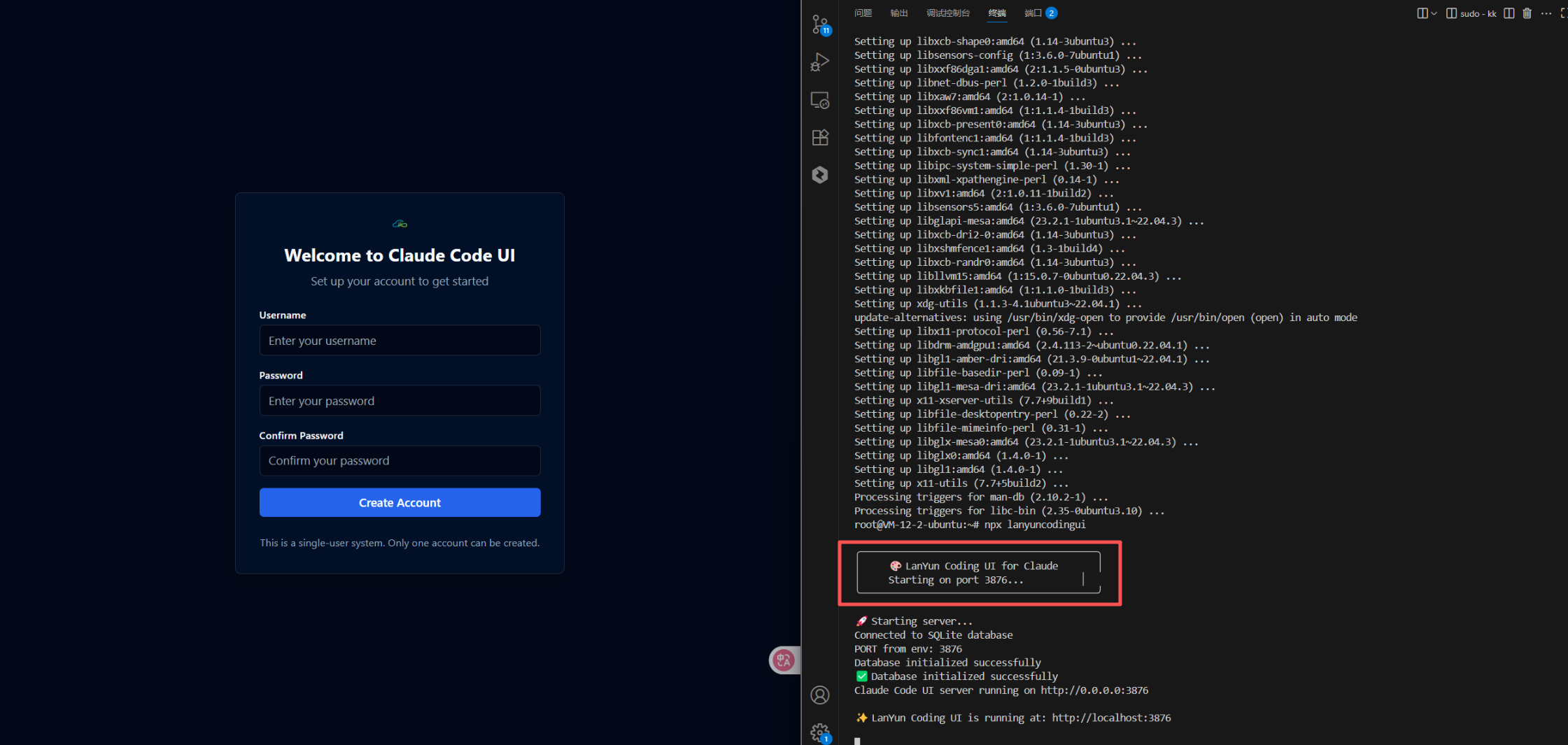
Task: Open the dropdown chevron beside the split icon
Action: 1434,13
